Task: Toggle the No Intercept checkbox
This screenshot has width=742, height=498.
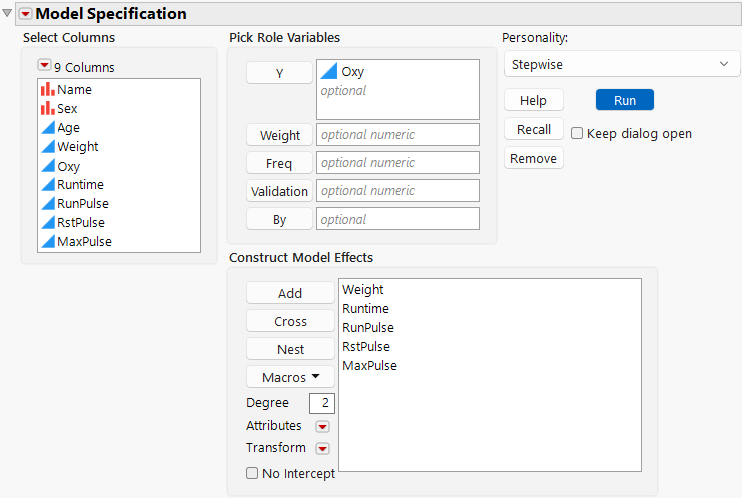Action: pyautogui.click(x=252, y=474)
